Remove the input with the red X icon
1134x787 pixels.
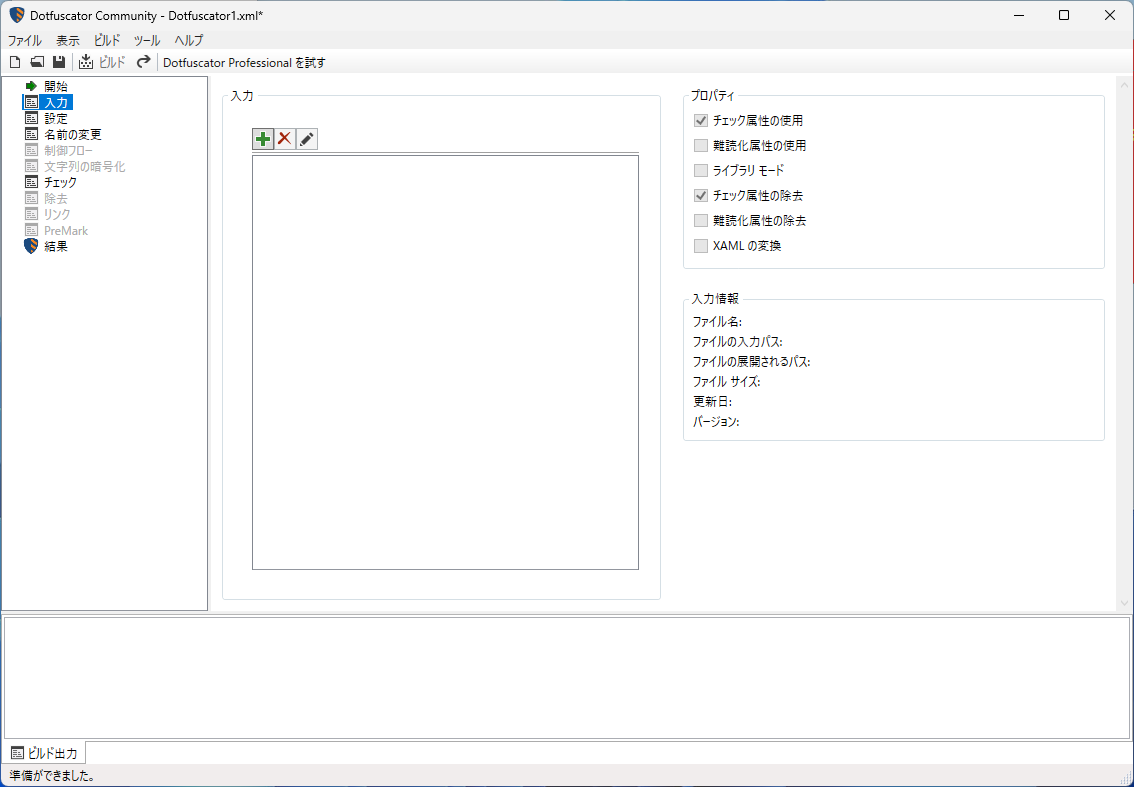[285, 139]
